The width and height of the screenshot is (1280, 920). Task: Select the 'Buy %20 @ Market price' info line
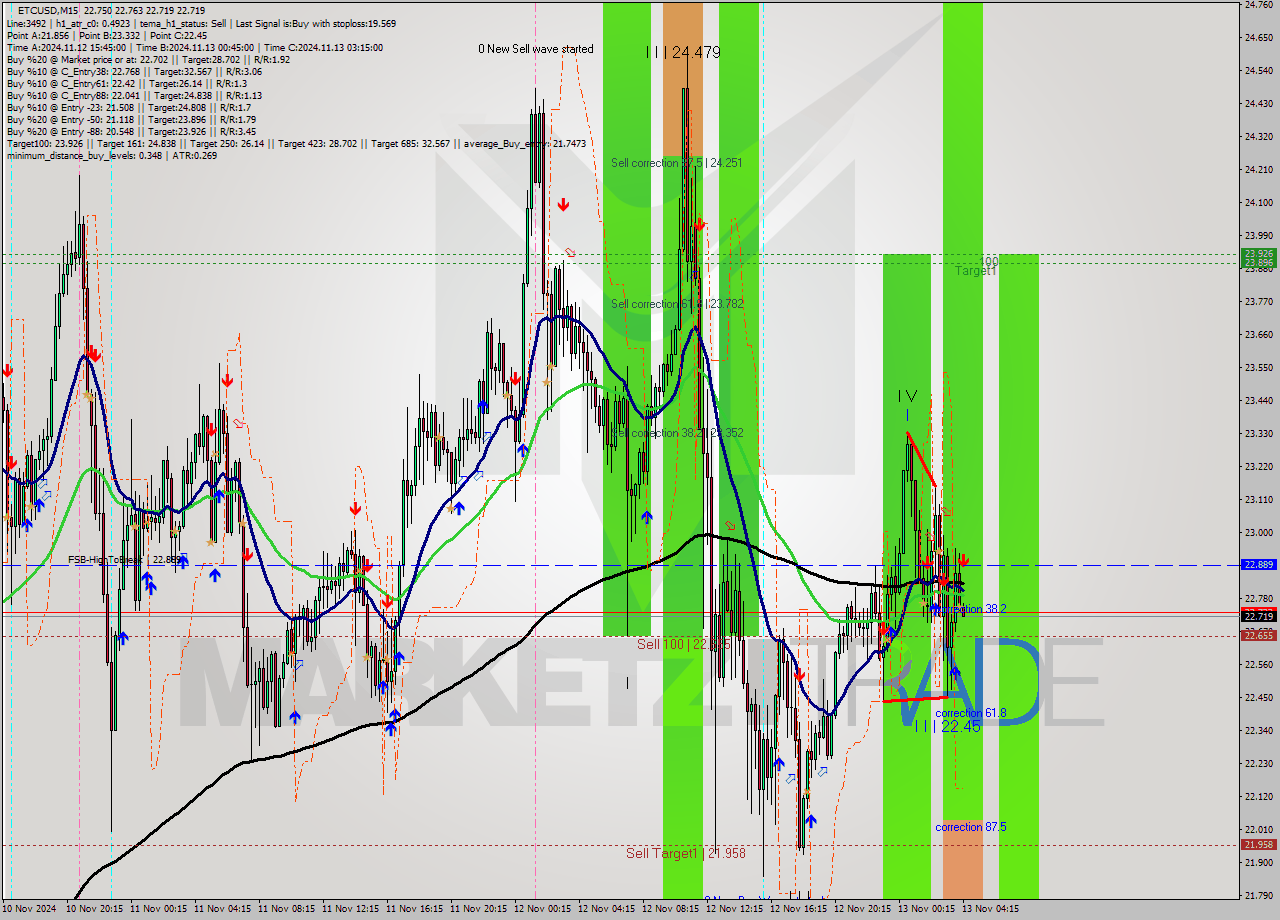coord(148,59)
